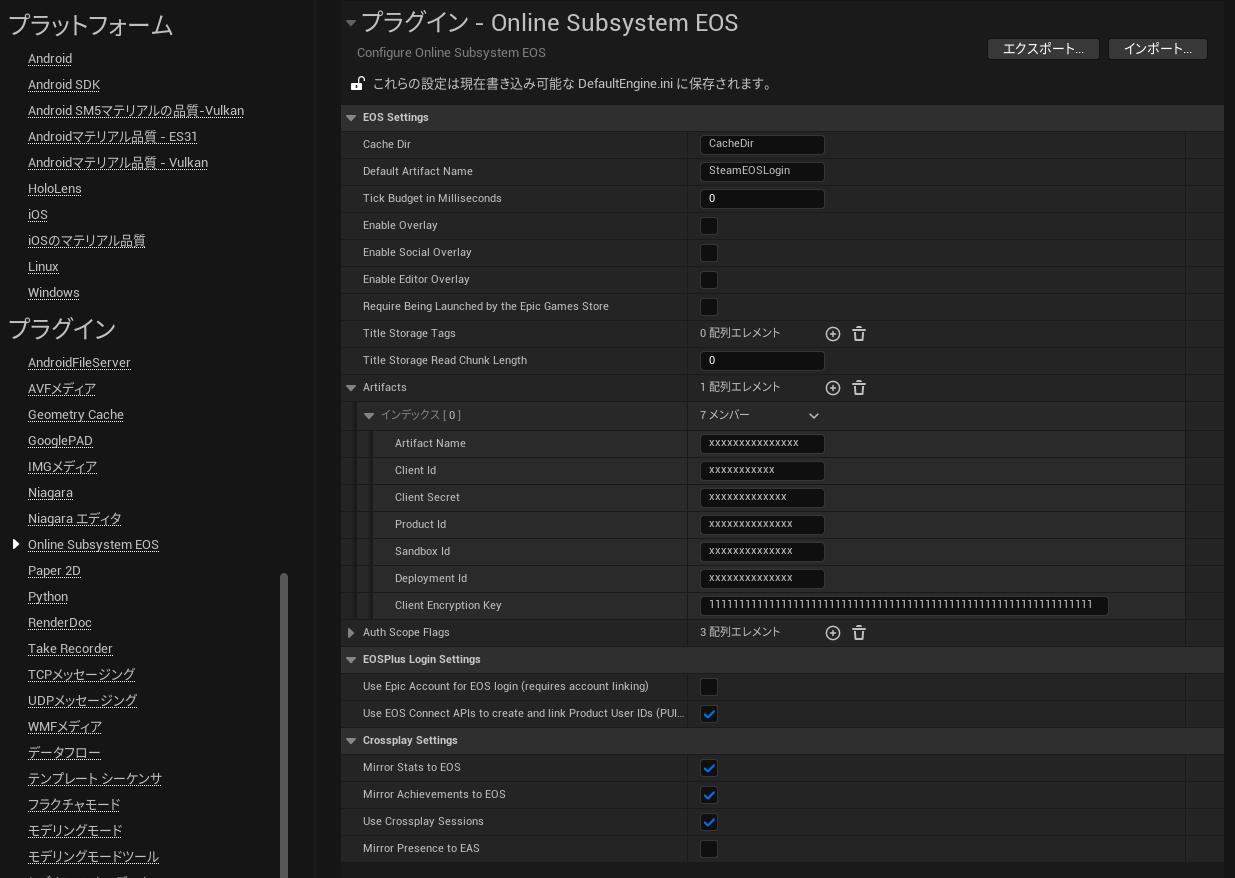1235x878 pixels.
Task: Disable Use Crossplay Sessions
Action: pos(709,822)
